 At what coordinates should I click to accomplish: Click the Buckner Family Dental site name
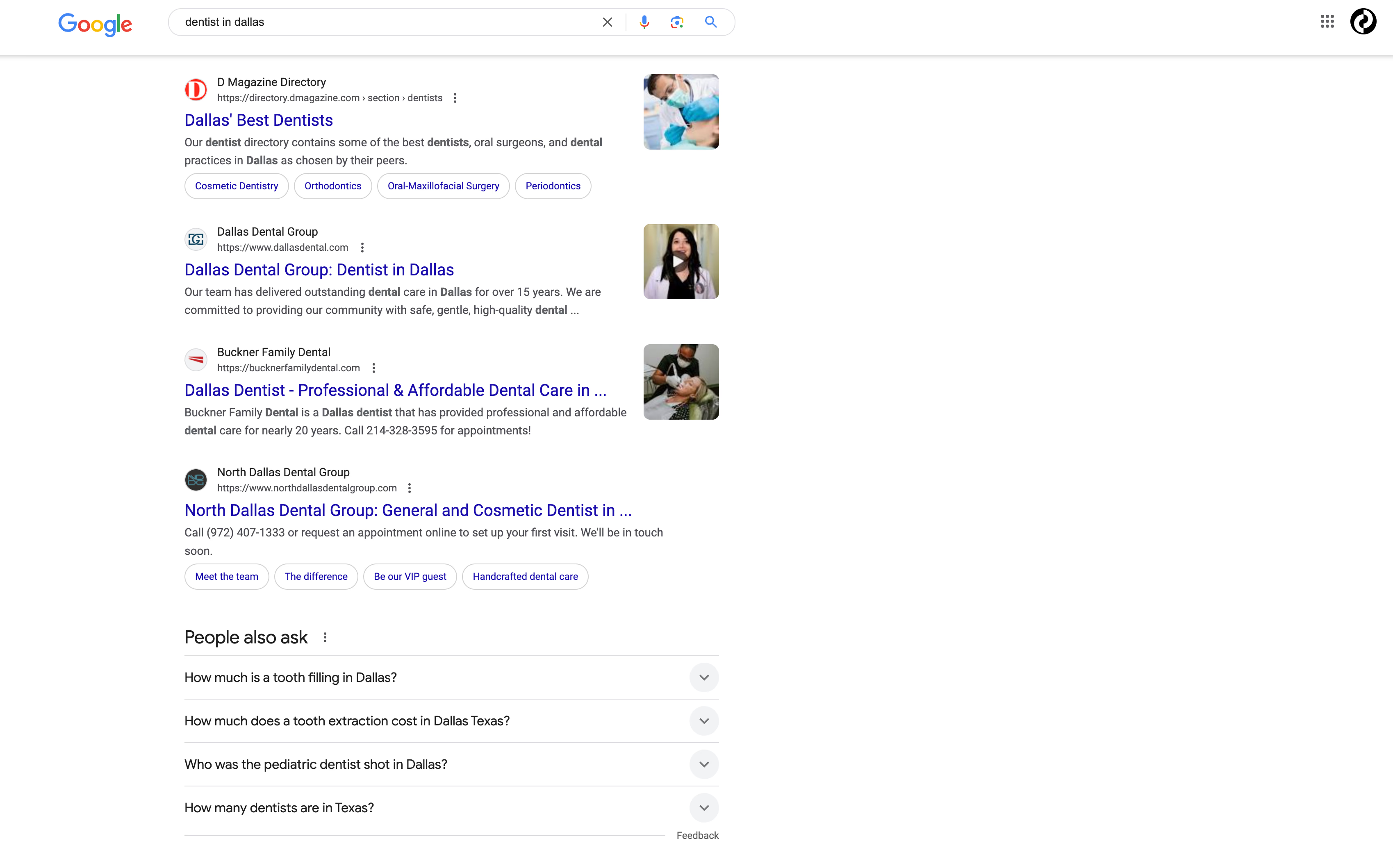[x=274, y=352]
